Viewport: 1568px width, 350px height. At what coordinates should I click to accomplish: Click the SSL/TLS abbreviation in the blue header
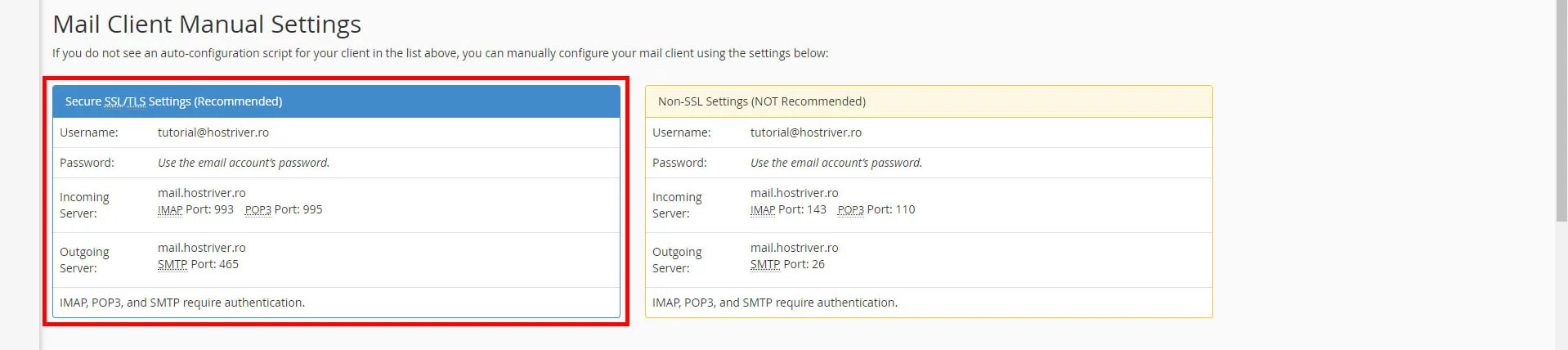[x=125, y=101]
